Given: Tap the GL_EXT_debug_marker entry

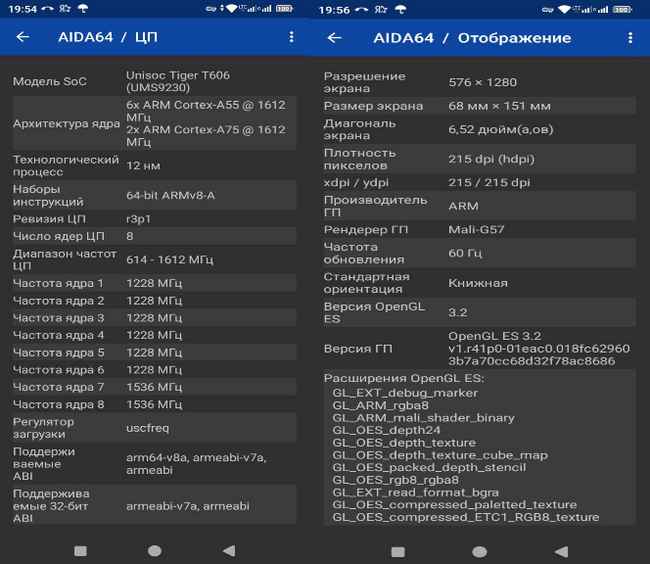Looking at the screenshot, I should click(x=405, y=392).
